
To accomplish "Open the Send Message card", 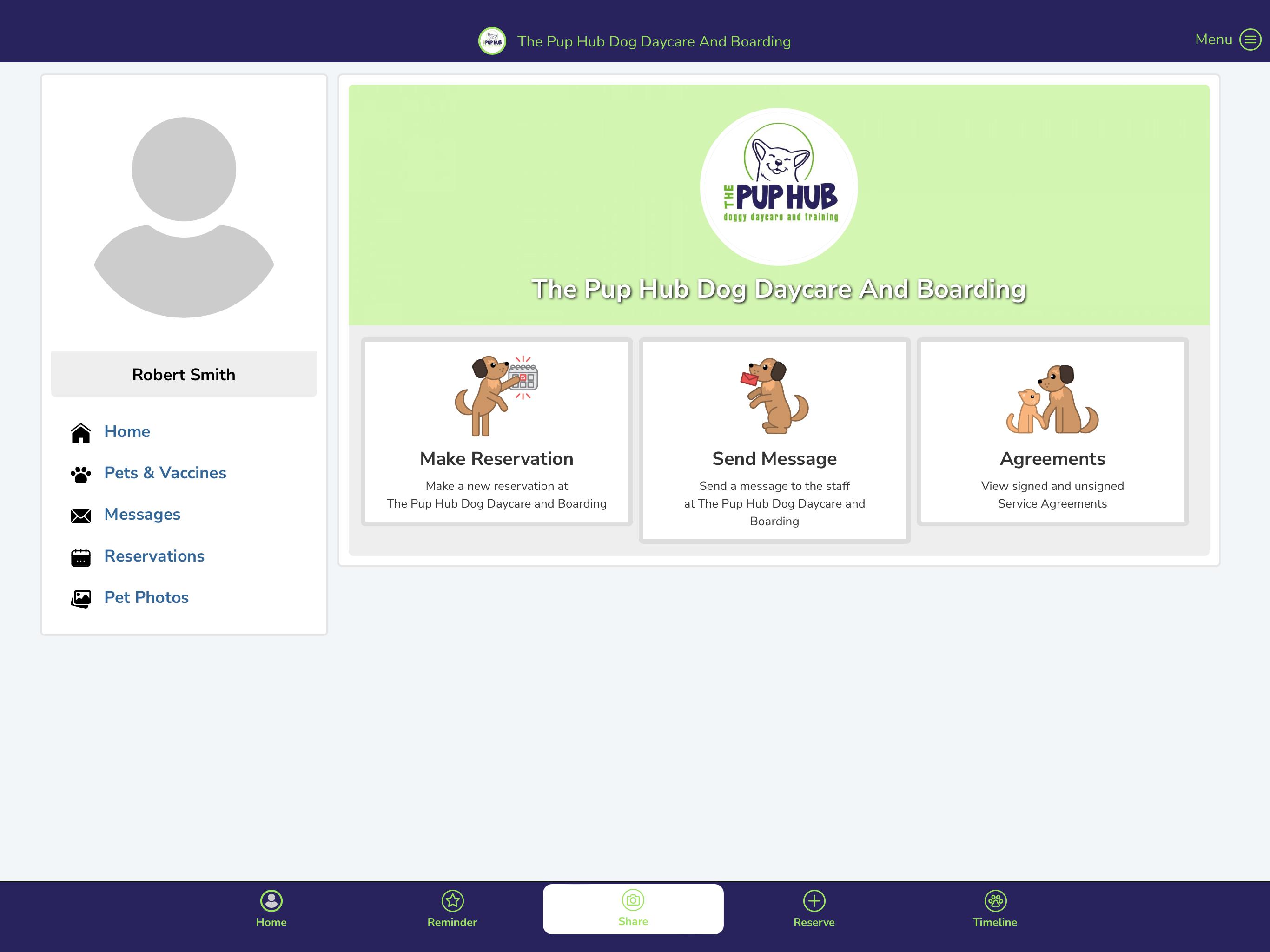I will click(x=774, y=440).
